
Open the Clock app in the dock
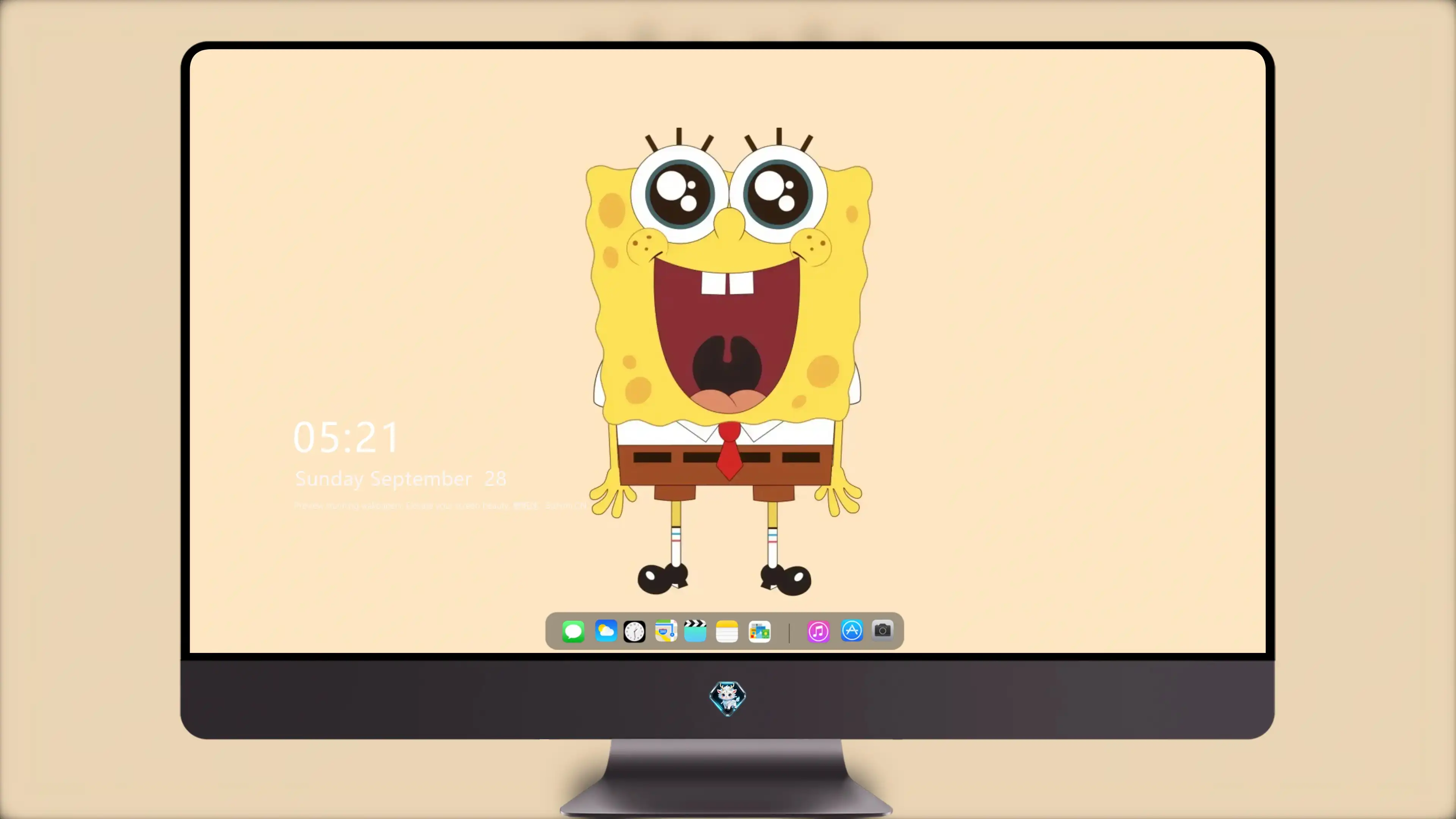tap(634, 631)
